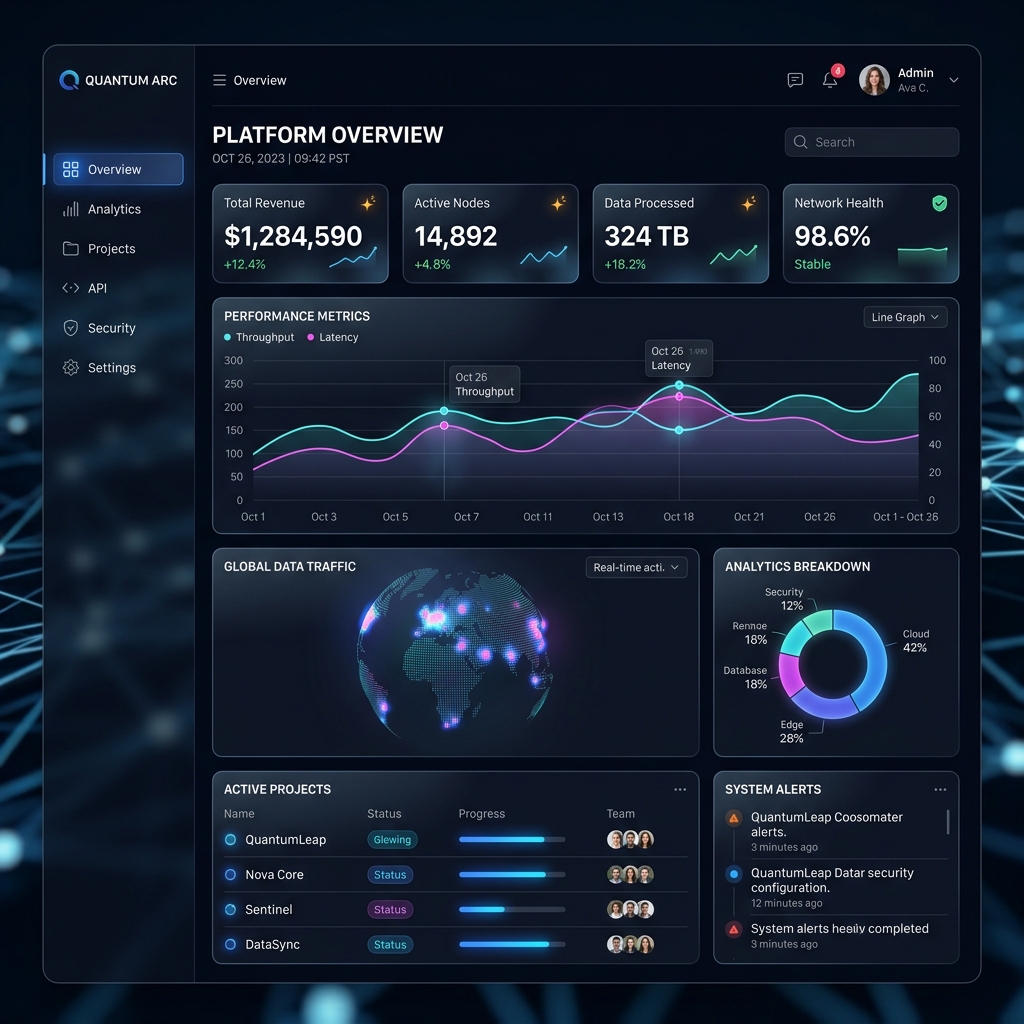Open the Real-time activity dropdown
Viewport: 1024px width, 1024px height.
coord(636,568)
